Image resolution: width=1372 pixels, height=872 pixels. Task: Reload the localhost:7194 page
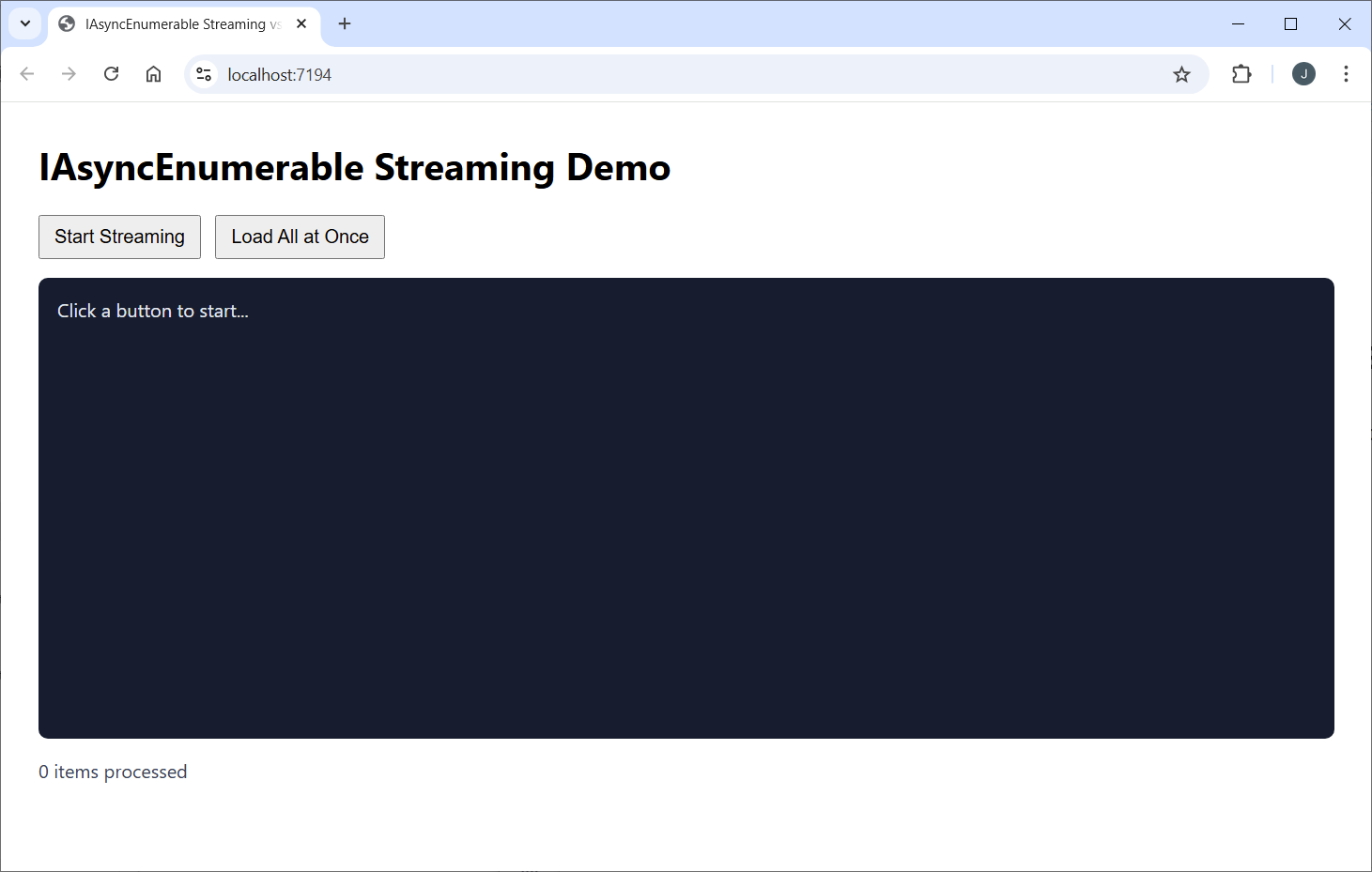pos(111,73)
